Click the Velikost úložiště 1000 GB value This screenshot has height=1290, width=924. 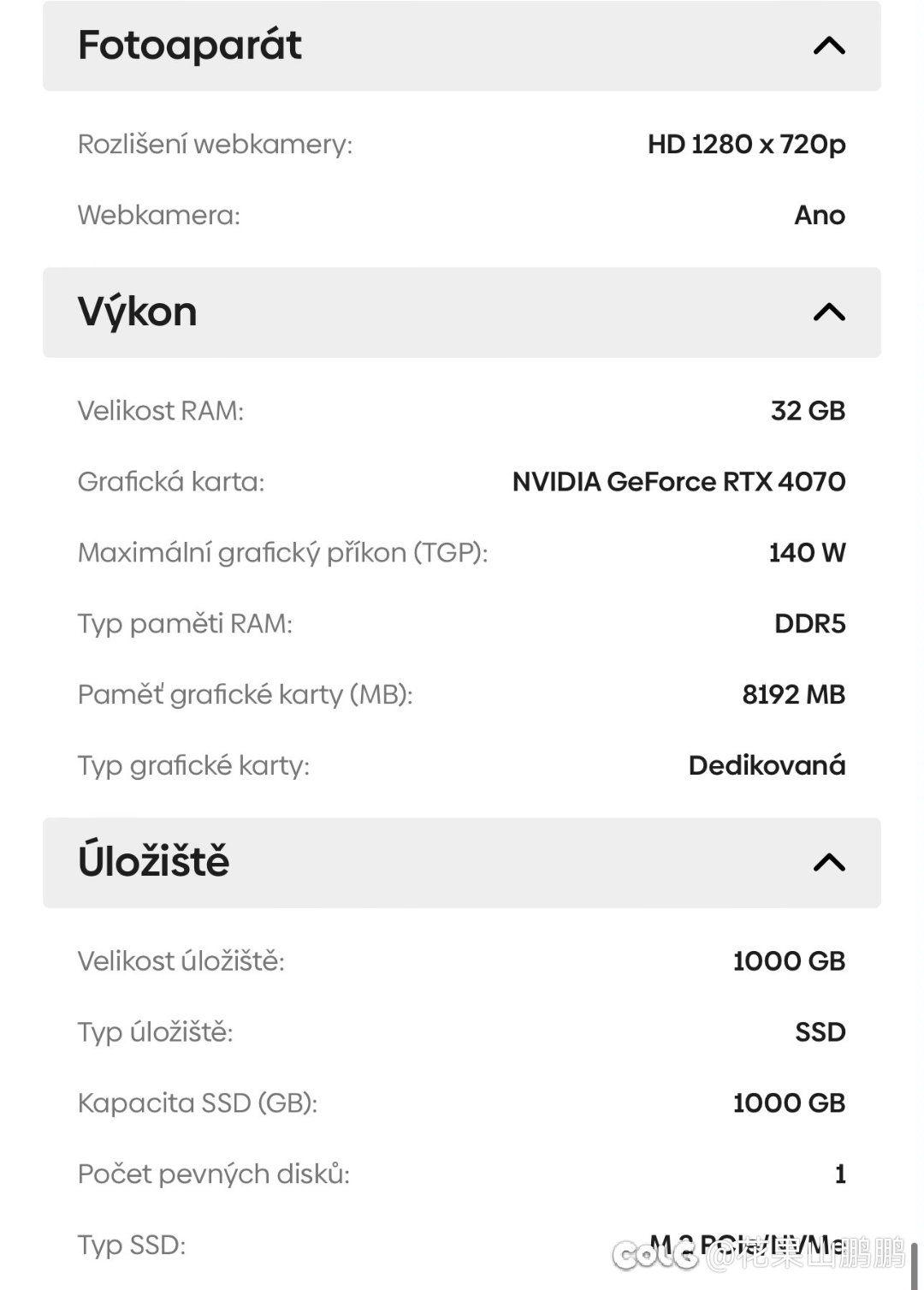coord(789,961)
